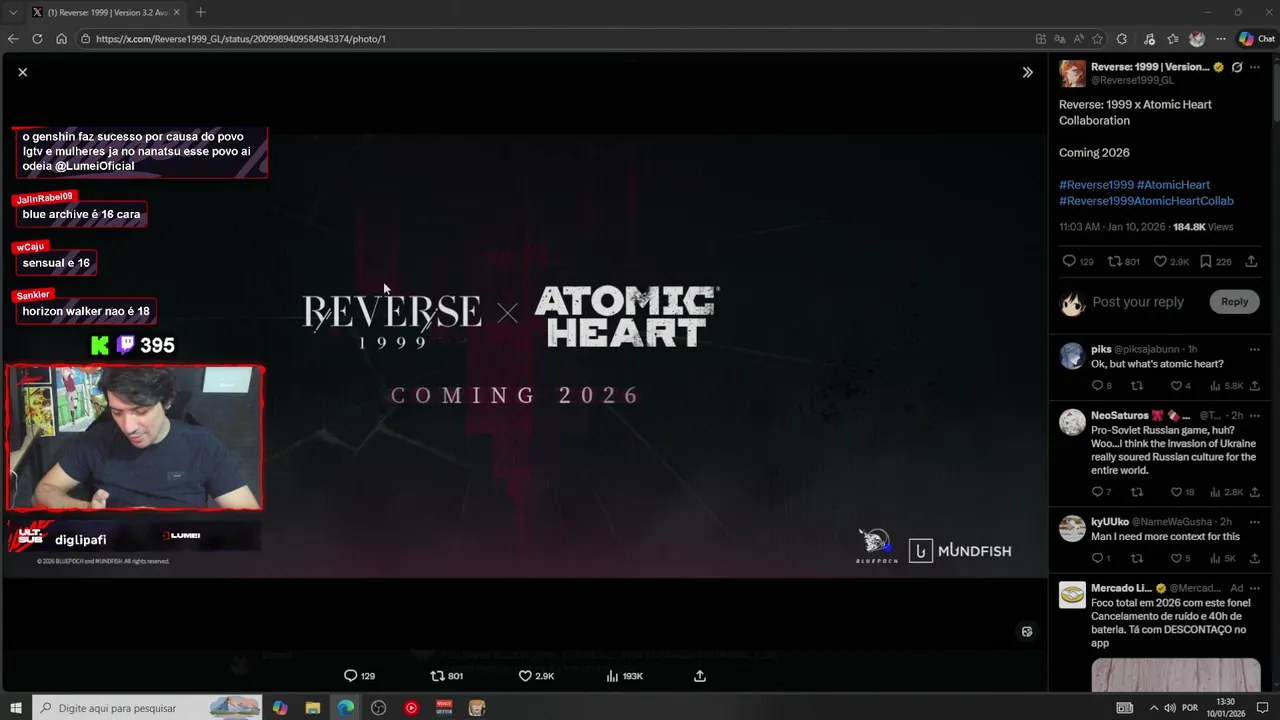Open OBS Studio from the taskbar
Viewport: 1280px width, 720px height.
click(378, 708)
